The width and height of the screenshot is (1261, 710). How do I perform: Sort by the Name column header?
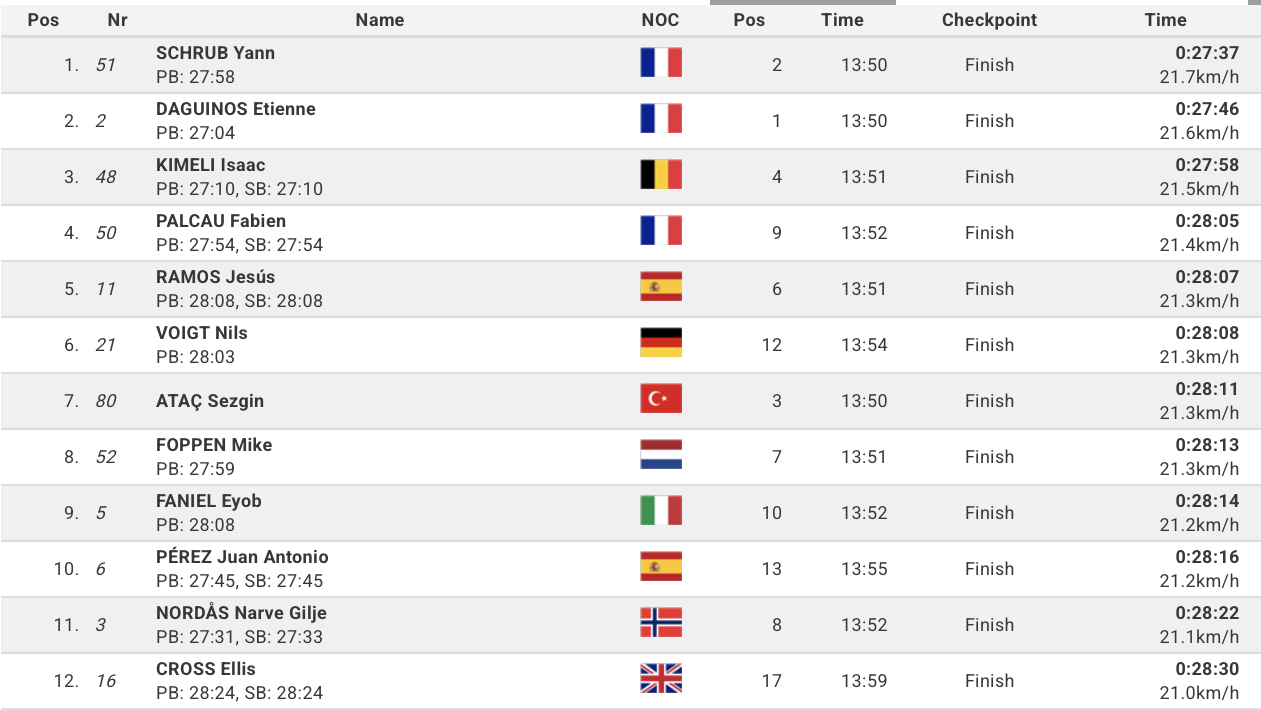[x=380, y=20]
